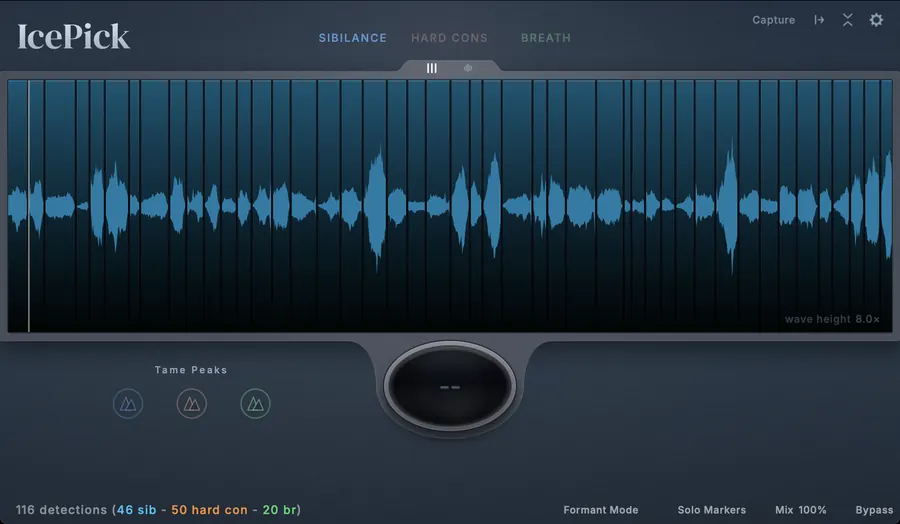Toggle Formant Mode
900x524 pixels.
(601, 510)
